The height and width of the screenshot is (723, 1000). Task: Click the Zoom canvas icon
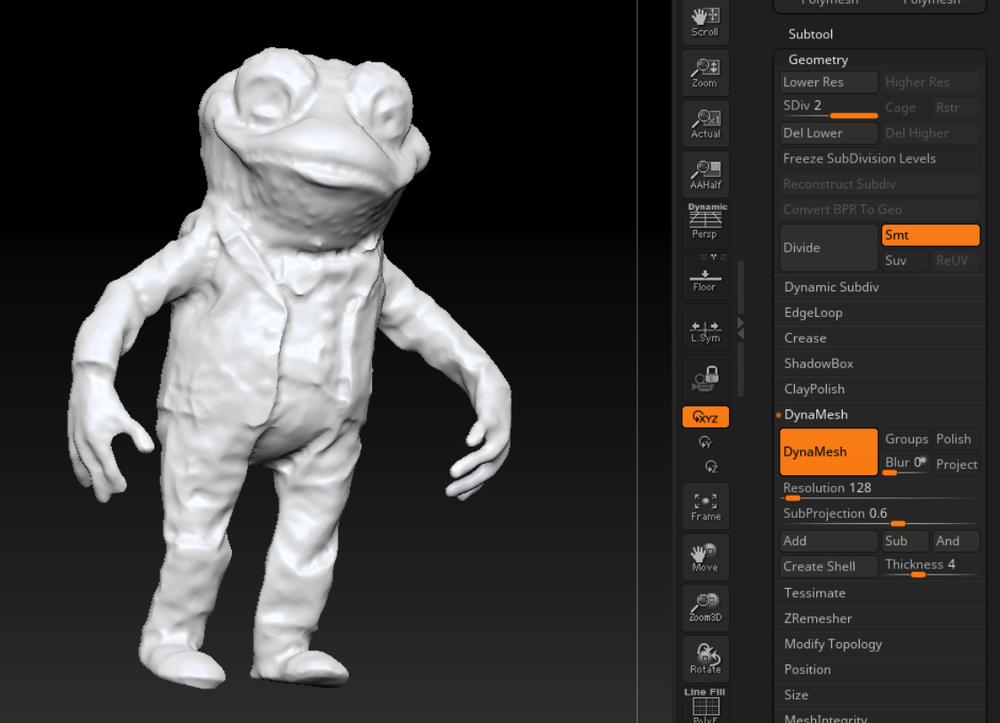pyautogui.click(x=705, y=73)
